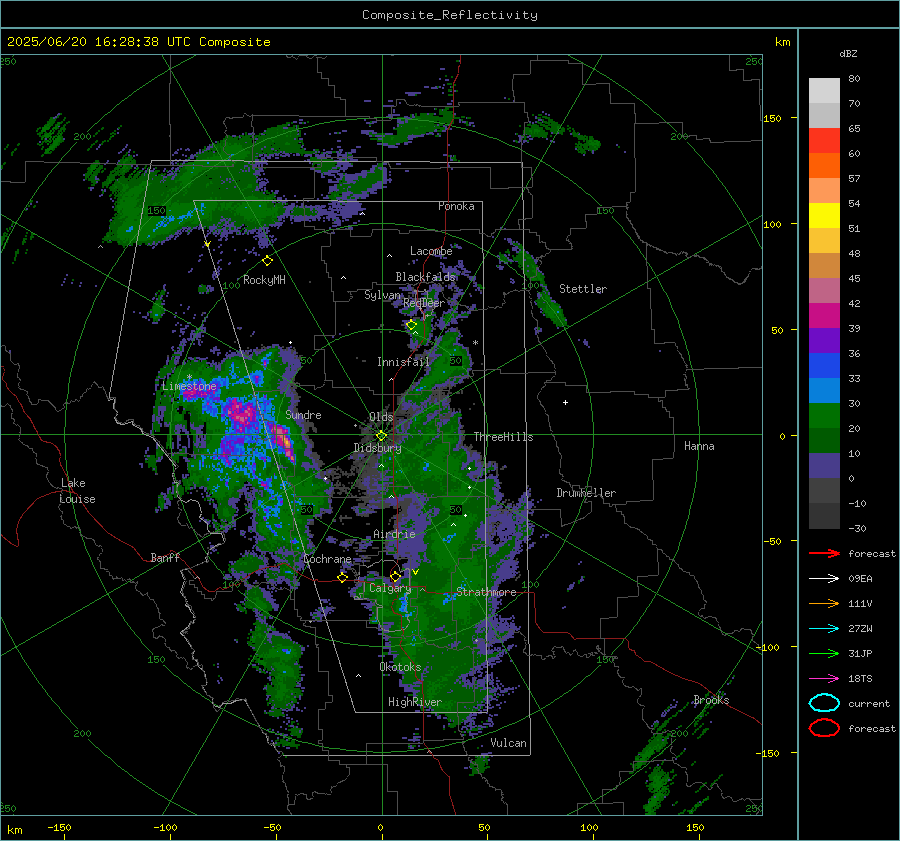Click the asterisk marker above Limestone label
This screenshot has height=841, width=900.
click(x=189, y=378)
